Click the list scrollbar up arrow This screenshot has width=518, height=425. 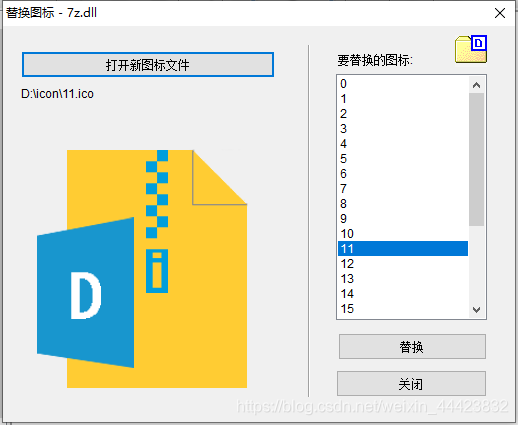point(476,85)
